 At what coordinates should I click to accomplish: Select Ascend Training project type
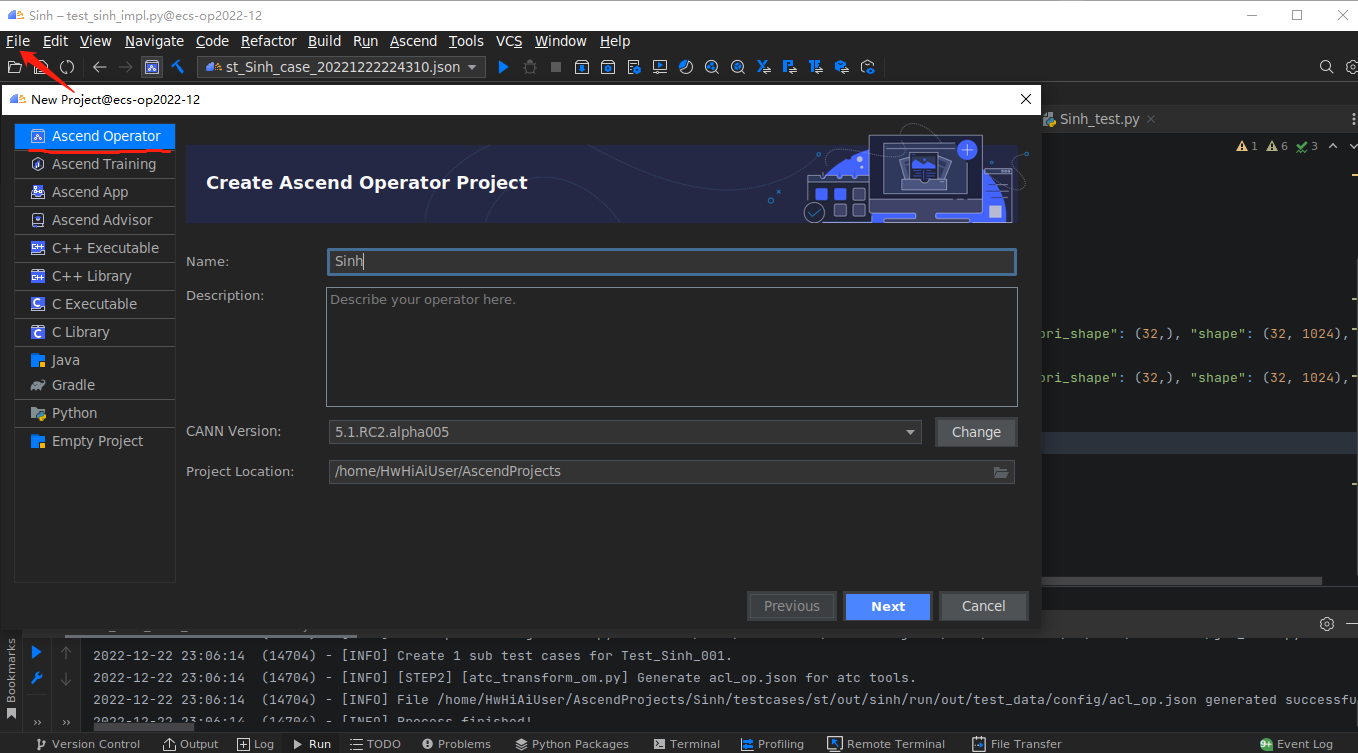click(x=95, y=164)
